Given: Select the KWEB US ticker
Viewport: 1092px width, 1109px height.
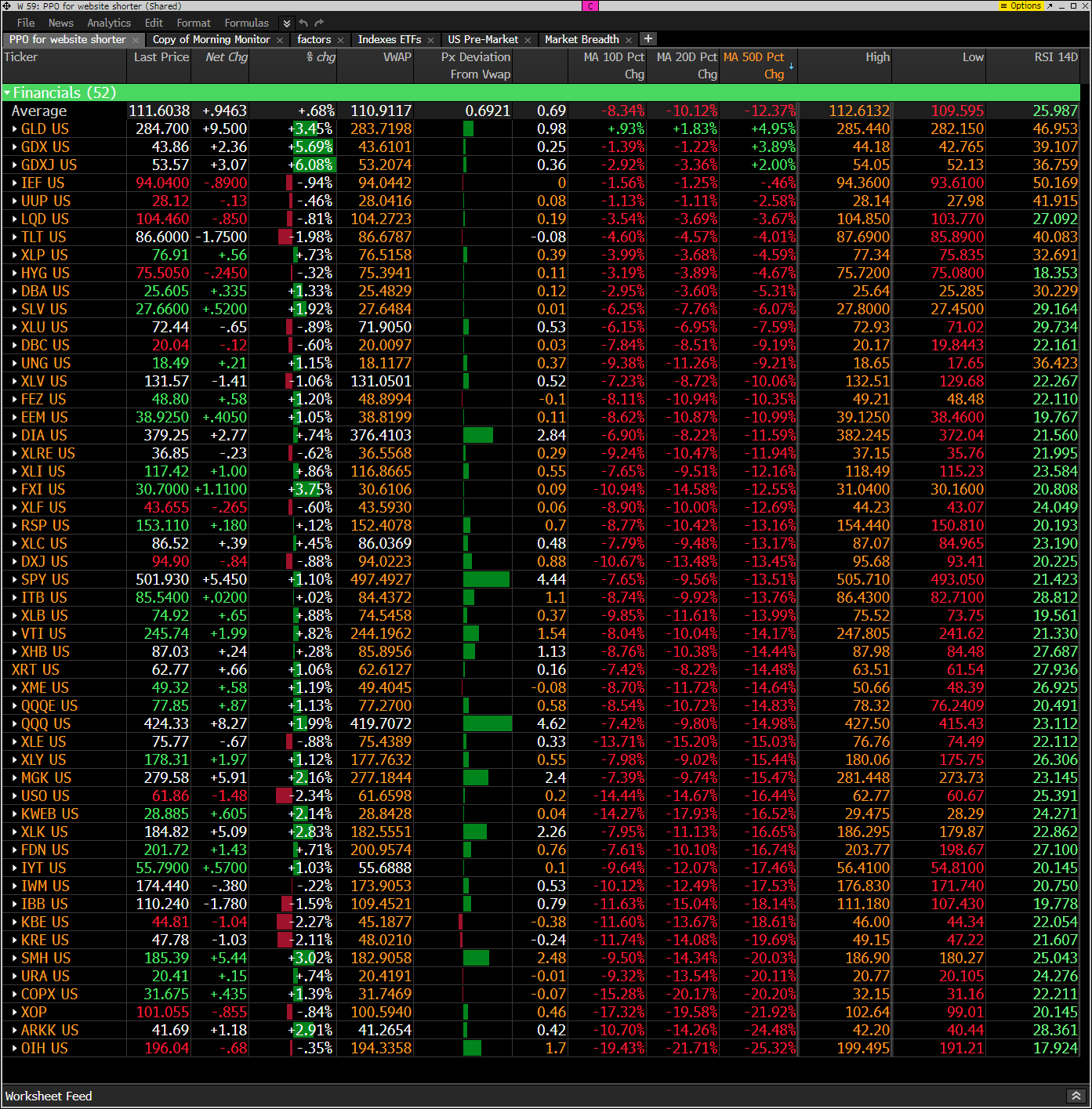Looking at the screenshot, I should [x=49, y=814].
